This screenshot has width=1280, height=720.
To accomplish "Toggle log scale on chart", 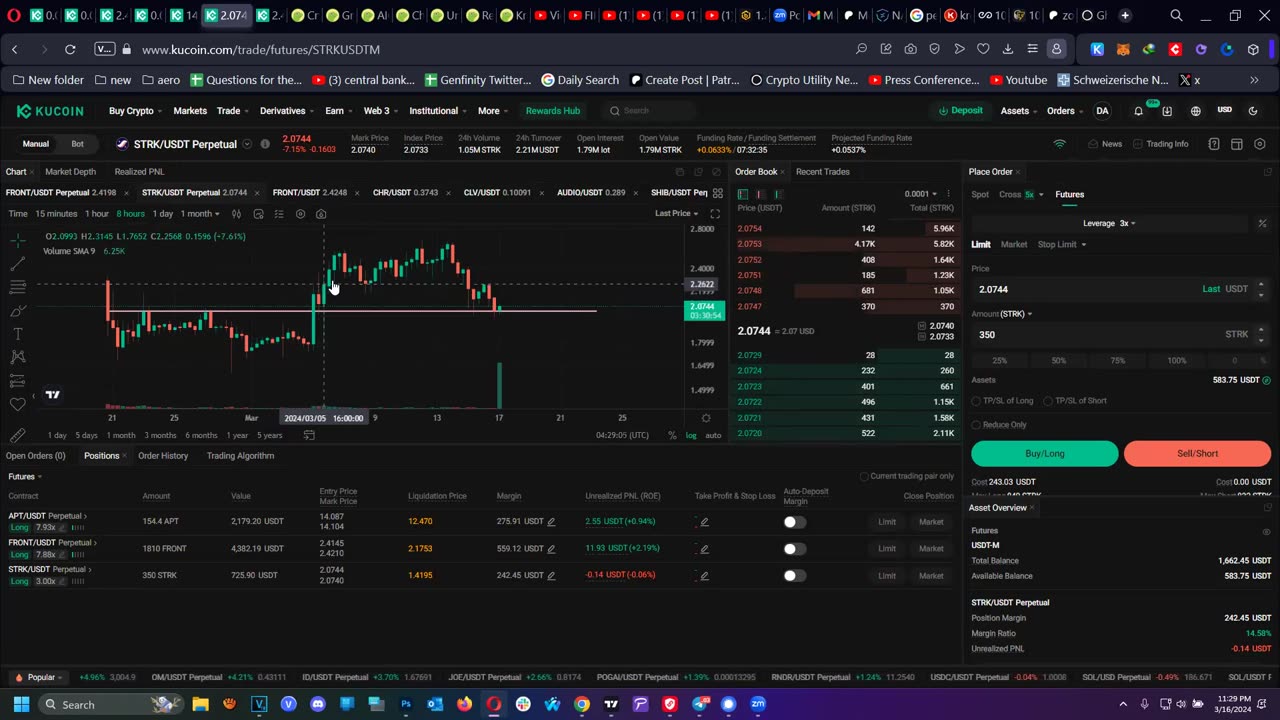I will (x=691, y=435).
